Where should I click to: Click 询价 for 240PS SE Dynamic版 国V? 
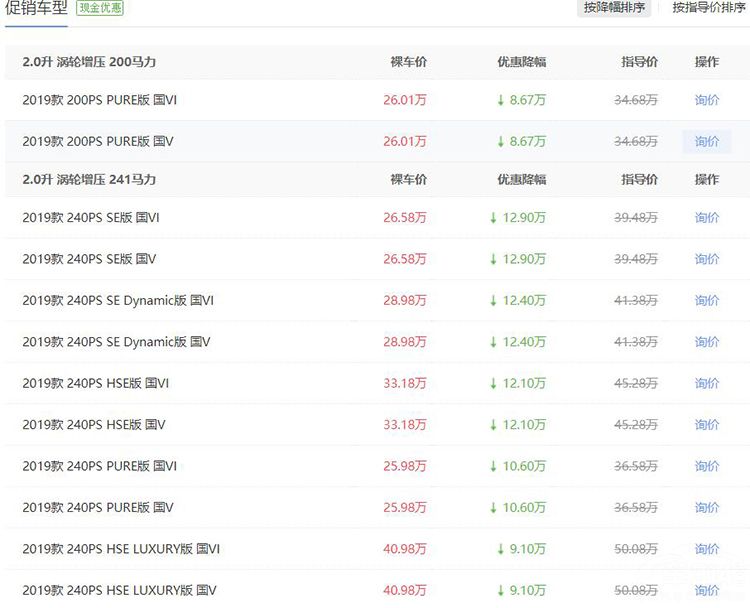707,342
